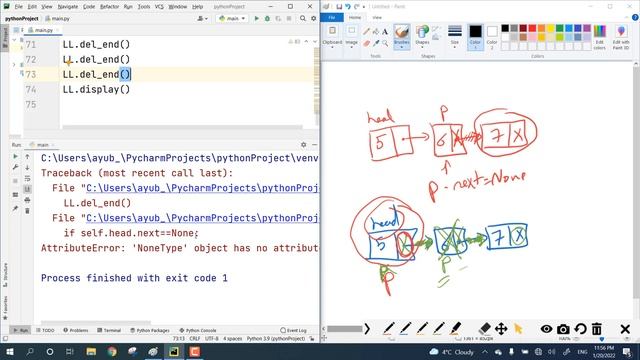
Task: Toggle soft-wrap in Run console
Action: (x=27, y=178)
